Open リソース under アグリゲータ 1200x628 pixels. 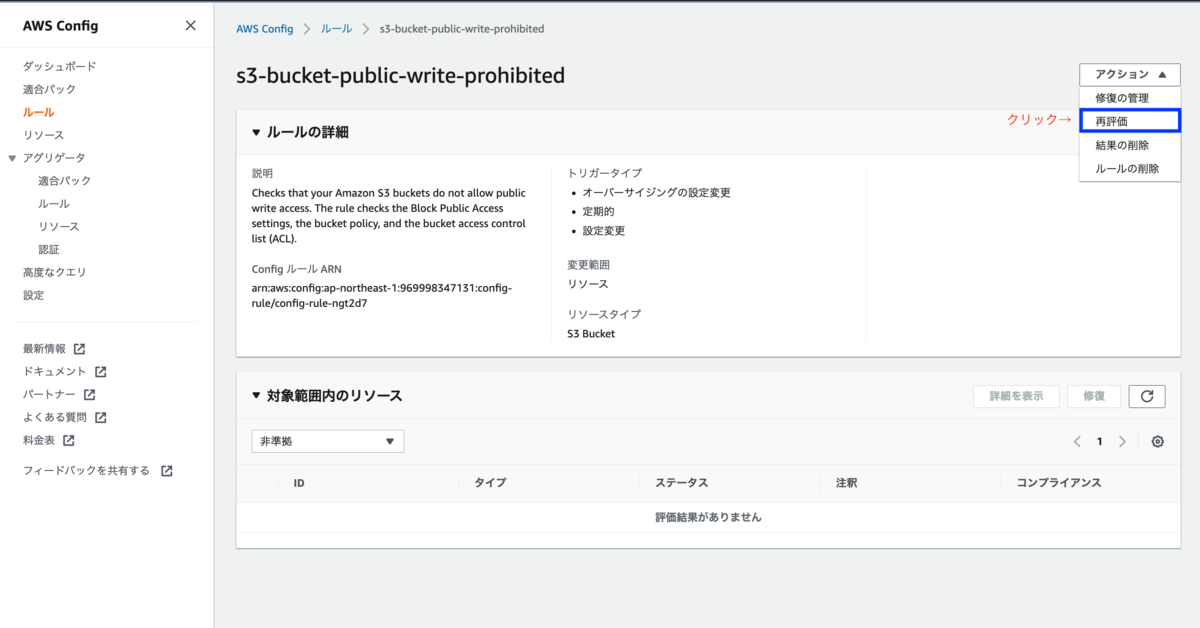point(59,227)
